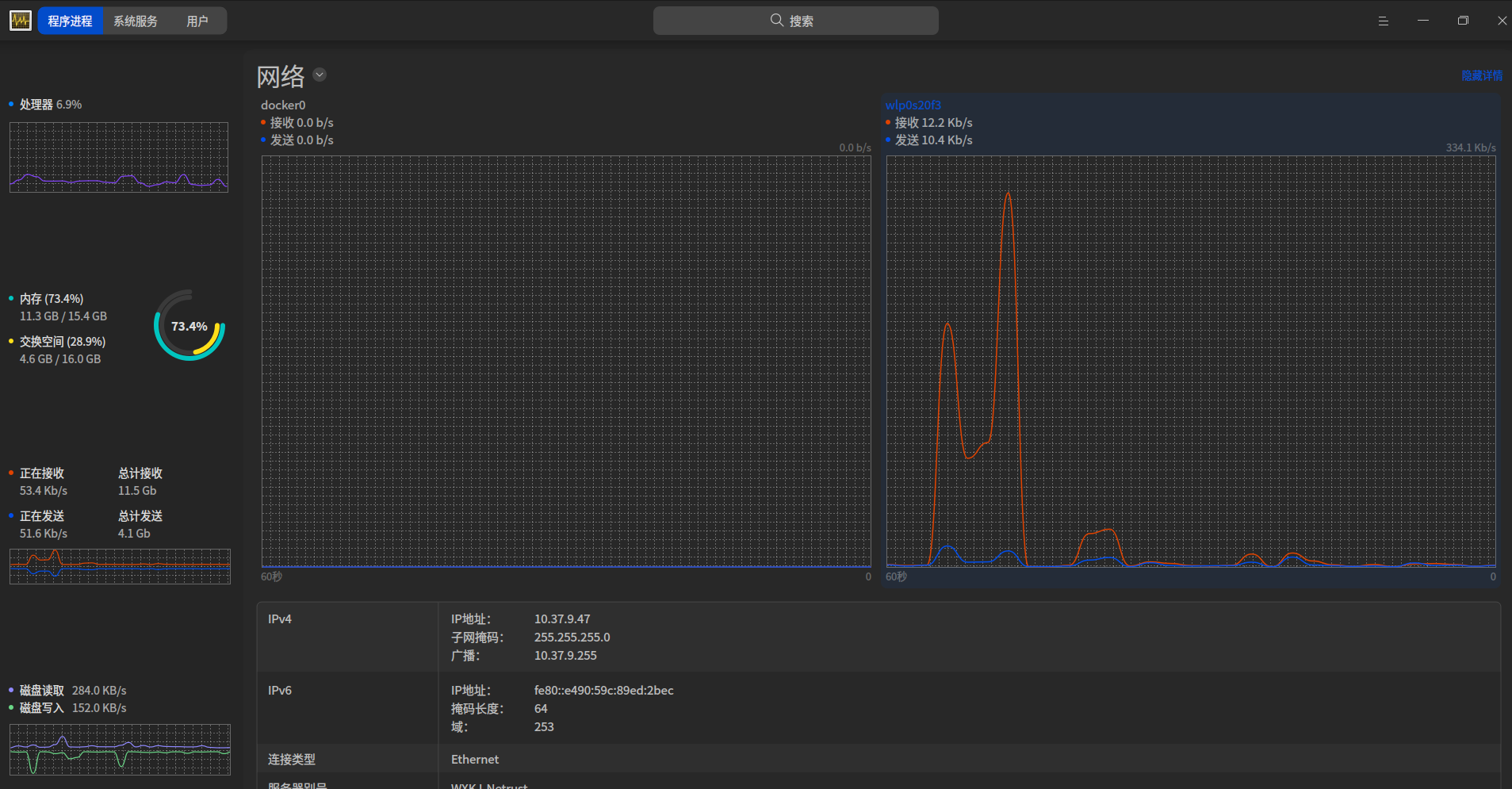Switch to the 用户 tab
The image size is (1512, 789).
click(197, 21)
